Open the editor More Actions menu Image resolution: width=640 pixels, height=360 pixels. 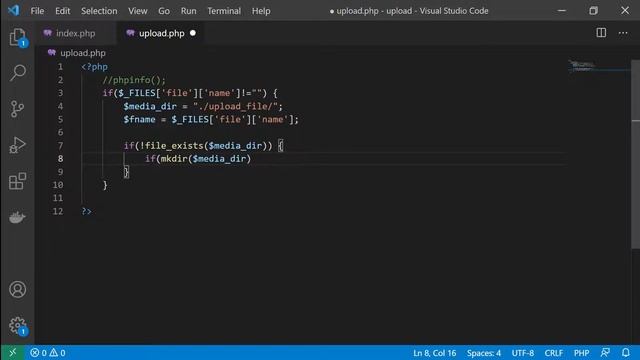(623, 33)
